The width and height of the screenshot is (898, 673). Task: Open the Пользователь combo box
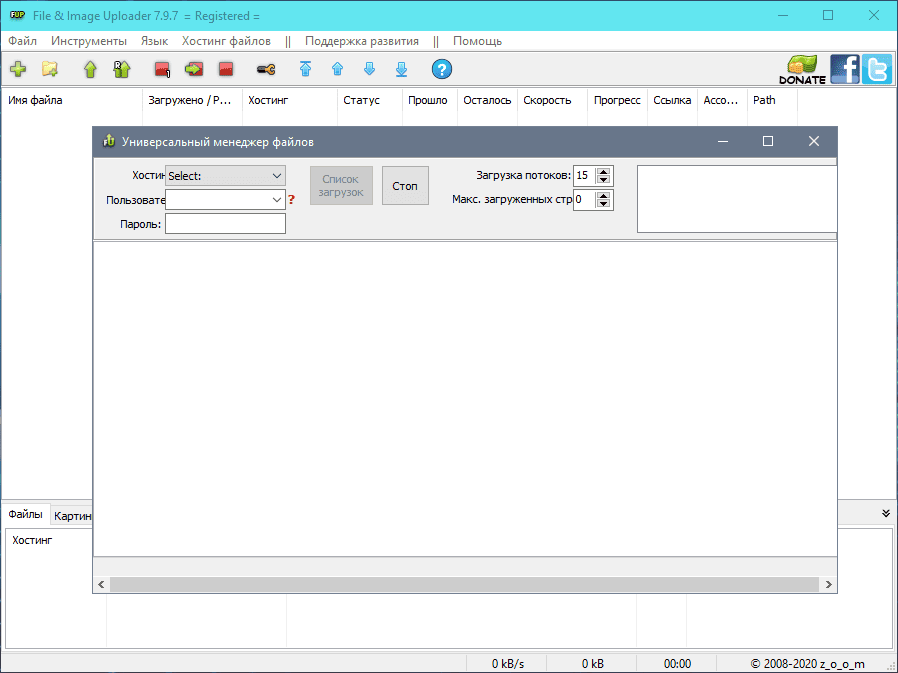225,200
